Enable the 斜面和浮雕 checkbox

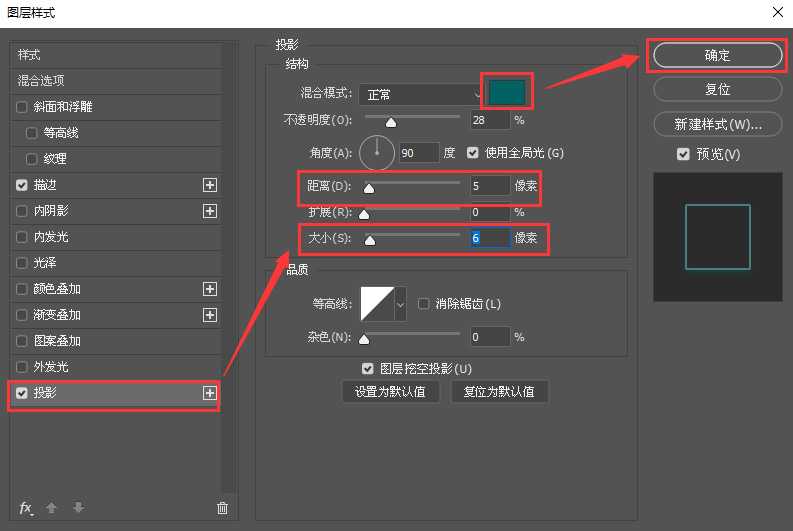pos(22,107)
